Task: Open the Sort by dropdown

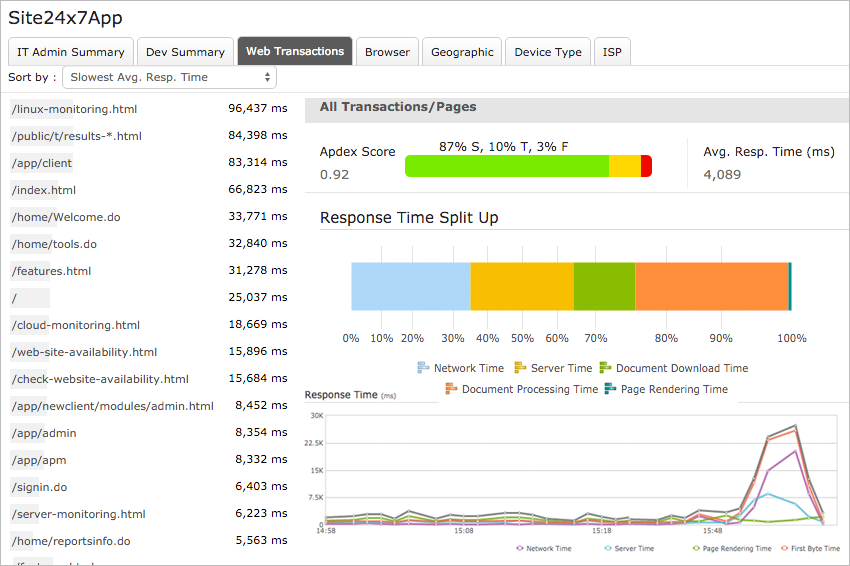Action: [x=170, y=77]
